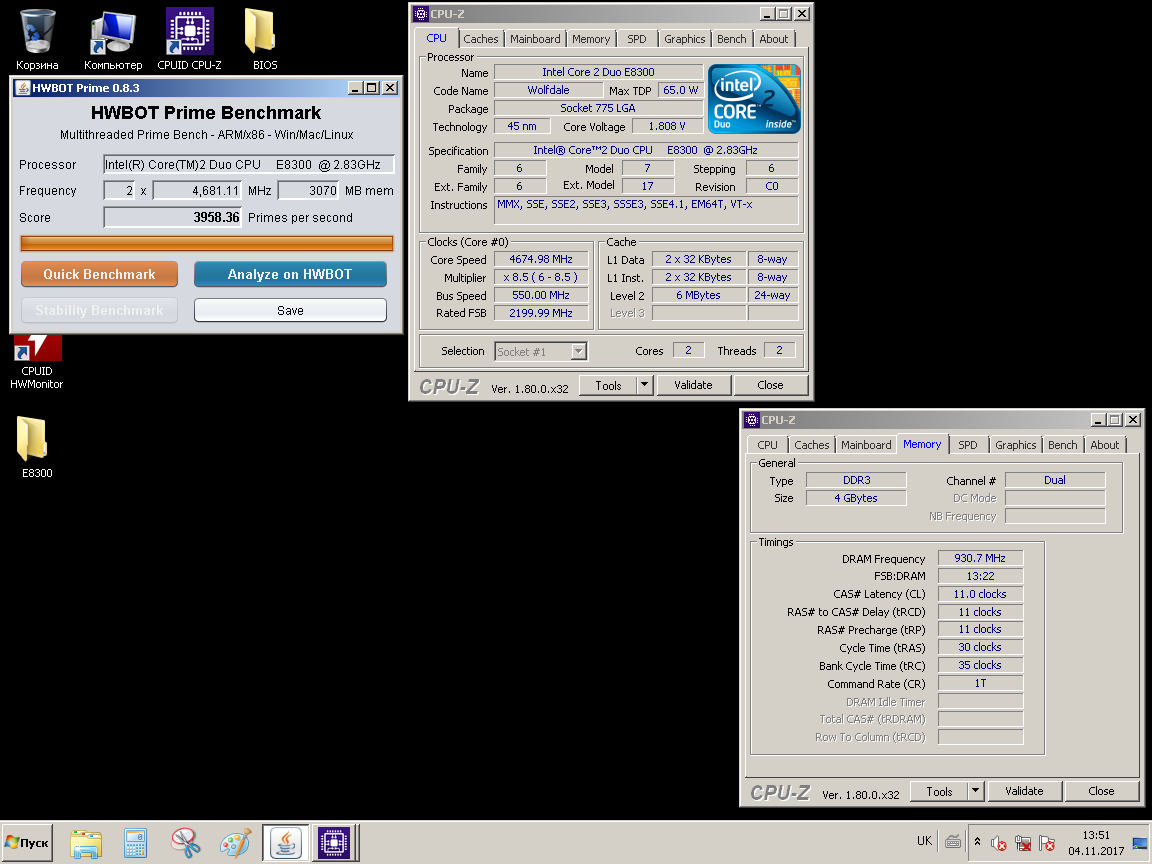Switch to Caches tab in Memory CPU-Z window
The width and height of the screenshot is (1152, 864).
811,445
